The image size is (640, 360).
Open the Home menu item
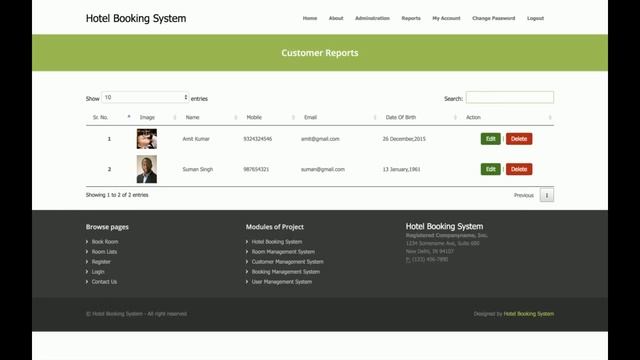pos(310,18)
